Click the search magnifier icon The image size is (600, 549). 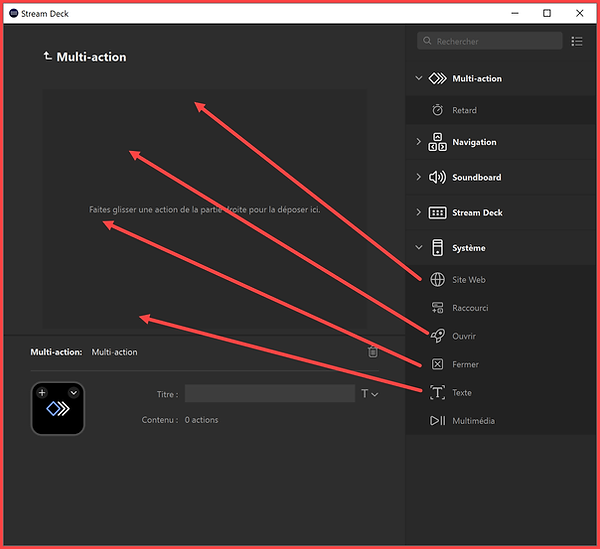427,41
